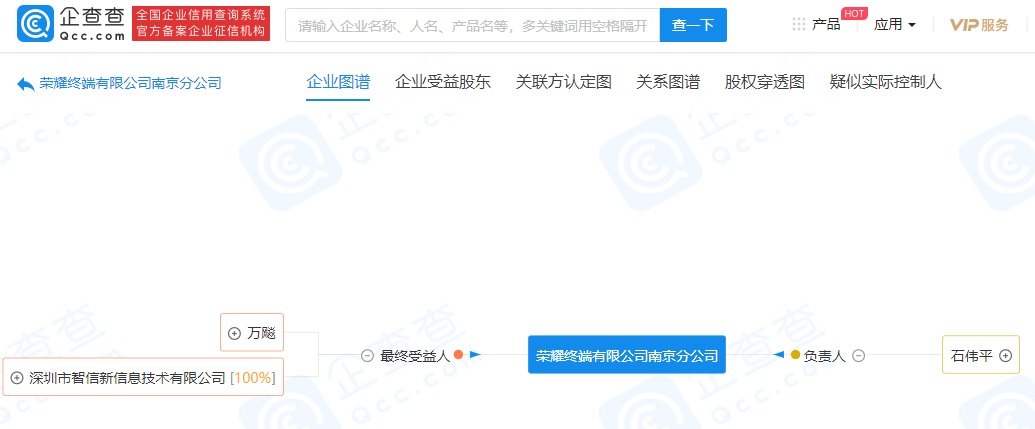Expand the 万飚 node plus icon
Screen dimensions: 1035x429
click(x=234, y=333)
